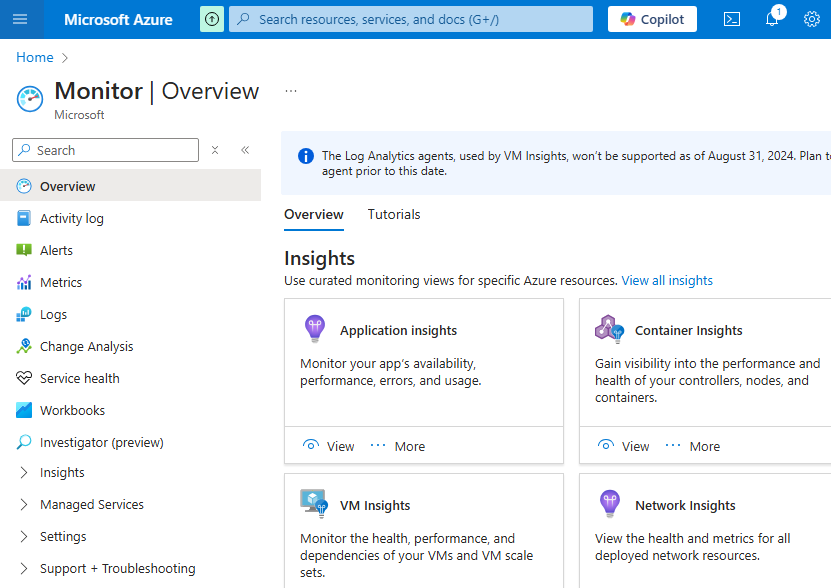Click the Overview sidebar icon
The height and width of the screenshot is (588, 831).
tap(24, 186)
